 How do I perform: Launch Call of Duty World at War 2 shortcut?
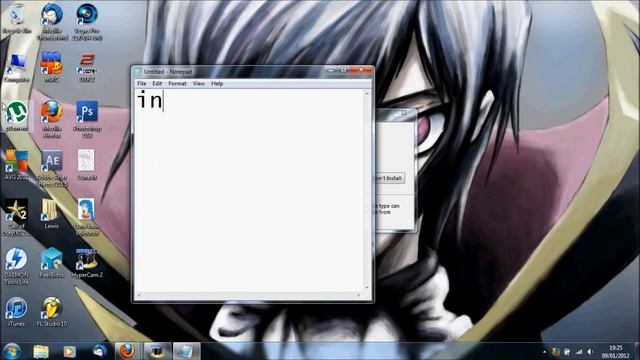(17, 217)
